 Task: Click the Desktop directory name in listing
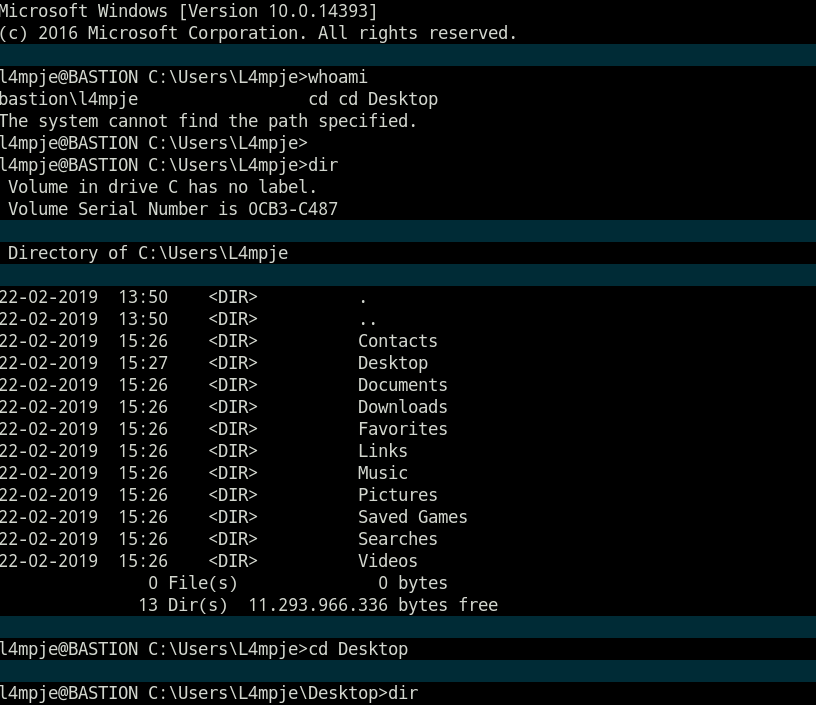point(392,363)
